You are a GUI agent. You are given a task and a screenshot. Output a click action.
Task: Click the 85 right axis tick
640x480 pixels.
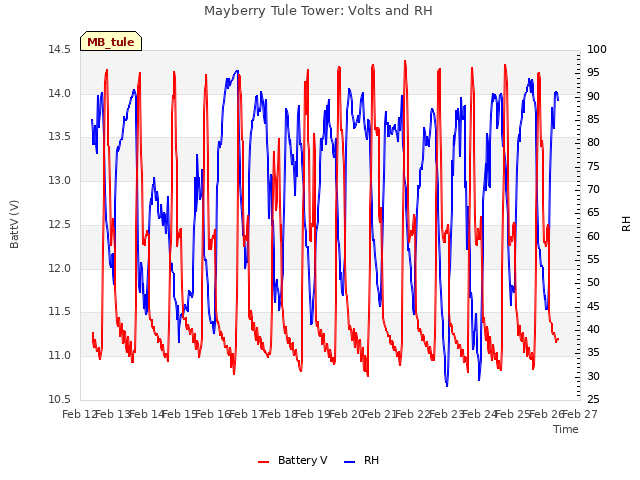click(x=593, y=120)
